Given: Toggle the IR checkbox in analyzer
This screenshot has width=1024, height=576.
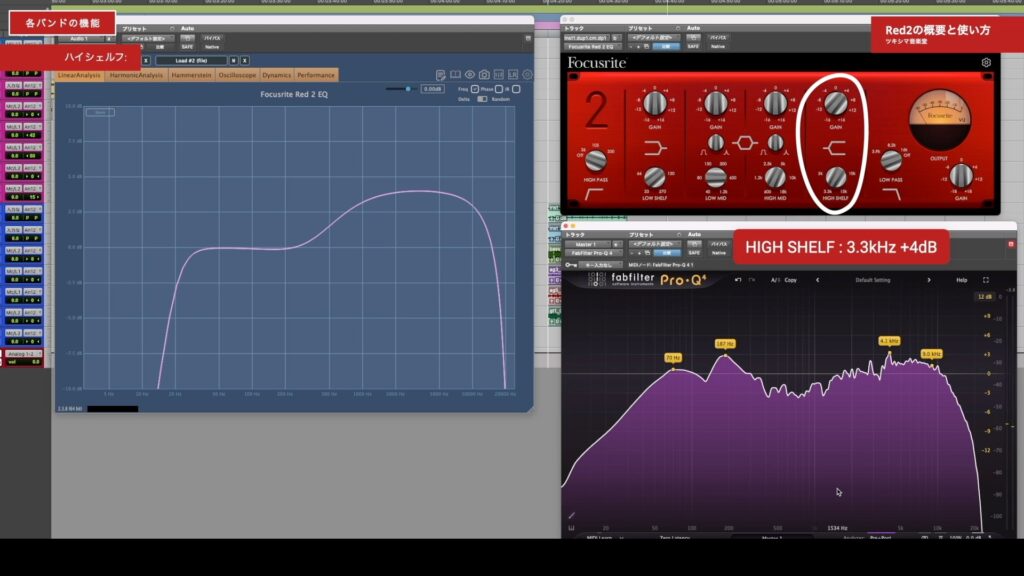Looking at the screenshot, I should [516, 89].
